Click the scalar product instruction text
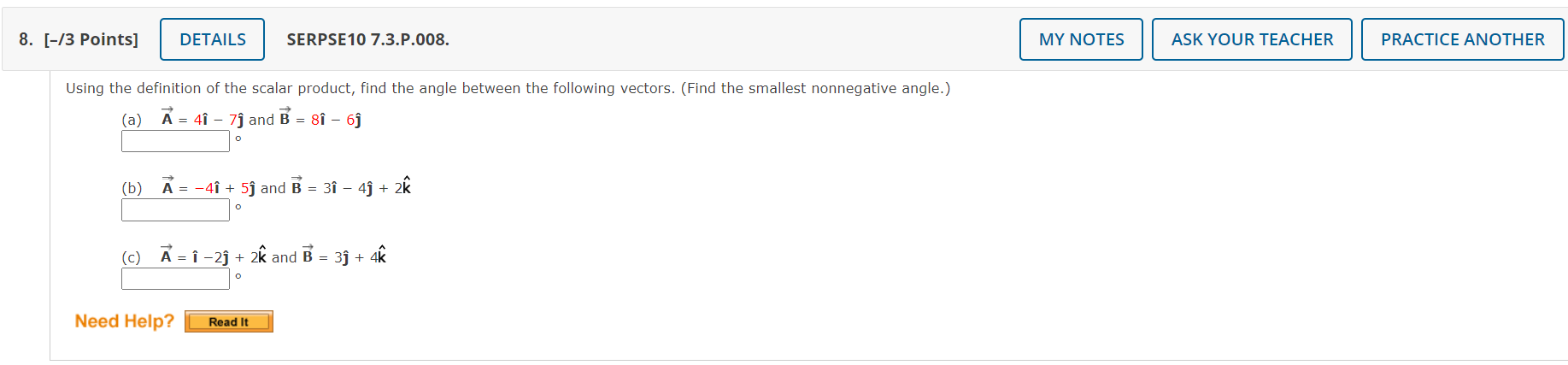Image resolution: width=1568 pixels, height=365 pixels. [x=508, y=88]
